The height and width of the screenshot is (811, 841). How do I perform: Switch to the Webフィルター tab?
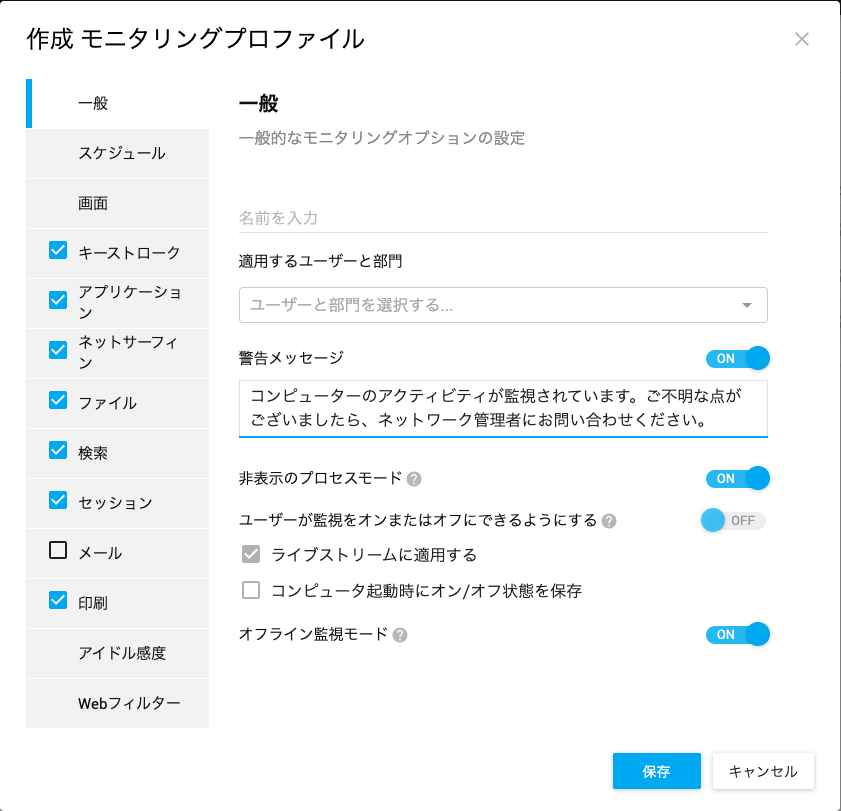click(x=117, y=703)
